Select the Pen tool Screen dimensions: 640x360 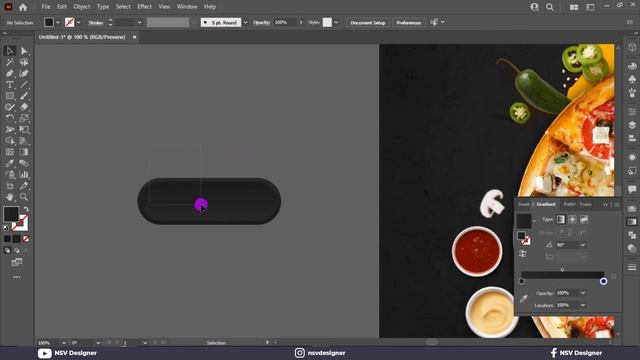click(10, 73)
